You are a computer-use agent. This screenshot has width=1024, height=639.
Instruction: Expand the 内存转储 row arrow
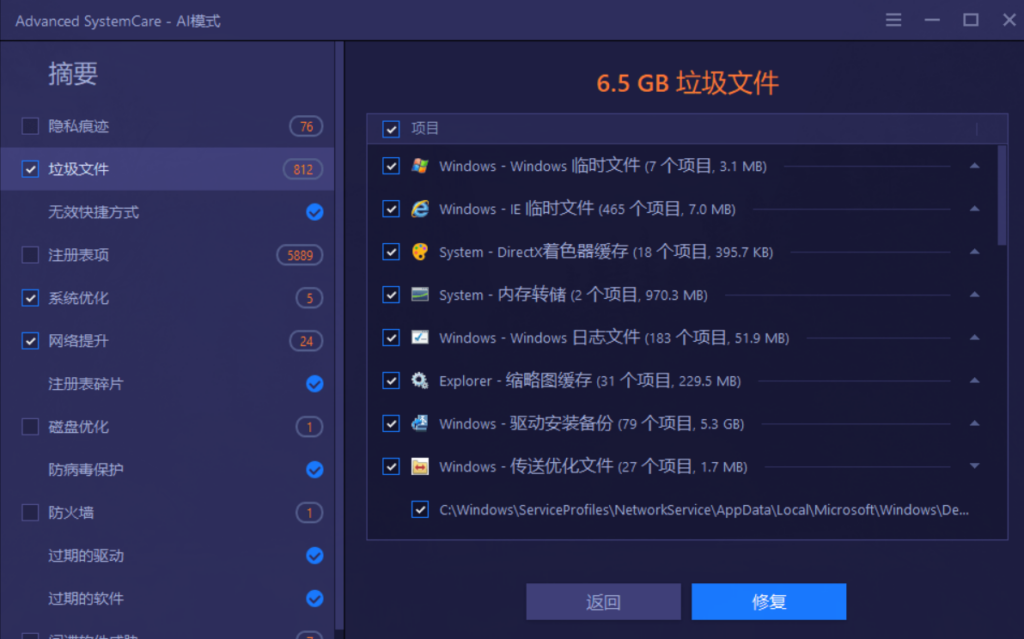click(974, 295)
